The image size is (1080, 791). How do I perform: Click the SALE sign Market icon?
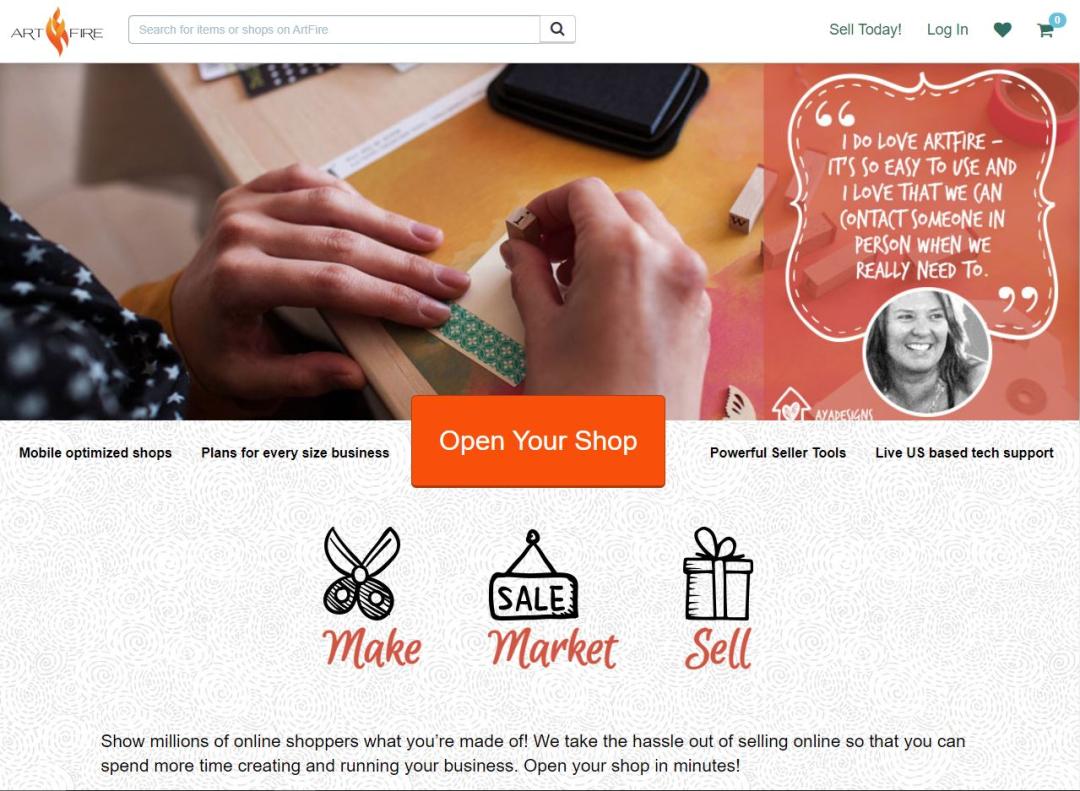point(533,575)
